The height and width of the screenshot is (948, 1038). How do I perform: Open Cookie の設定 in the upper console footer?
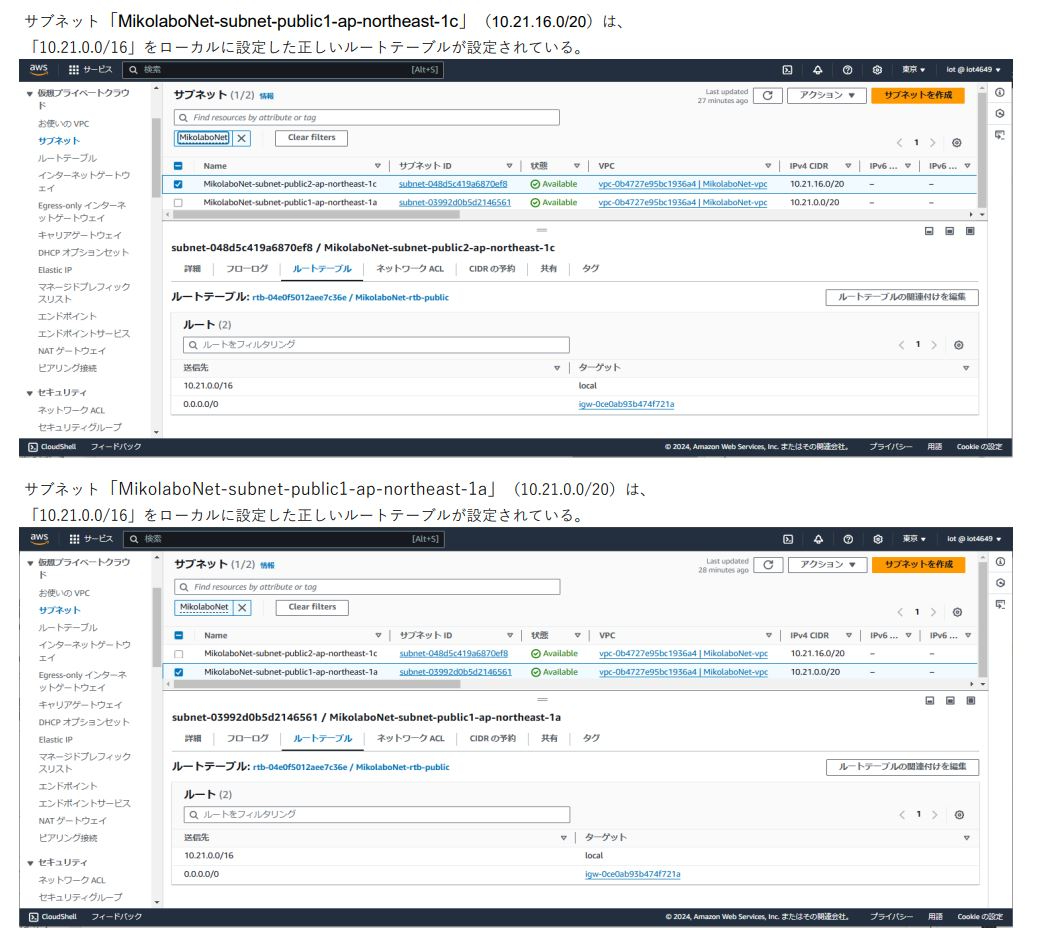tap(979, 447)
